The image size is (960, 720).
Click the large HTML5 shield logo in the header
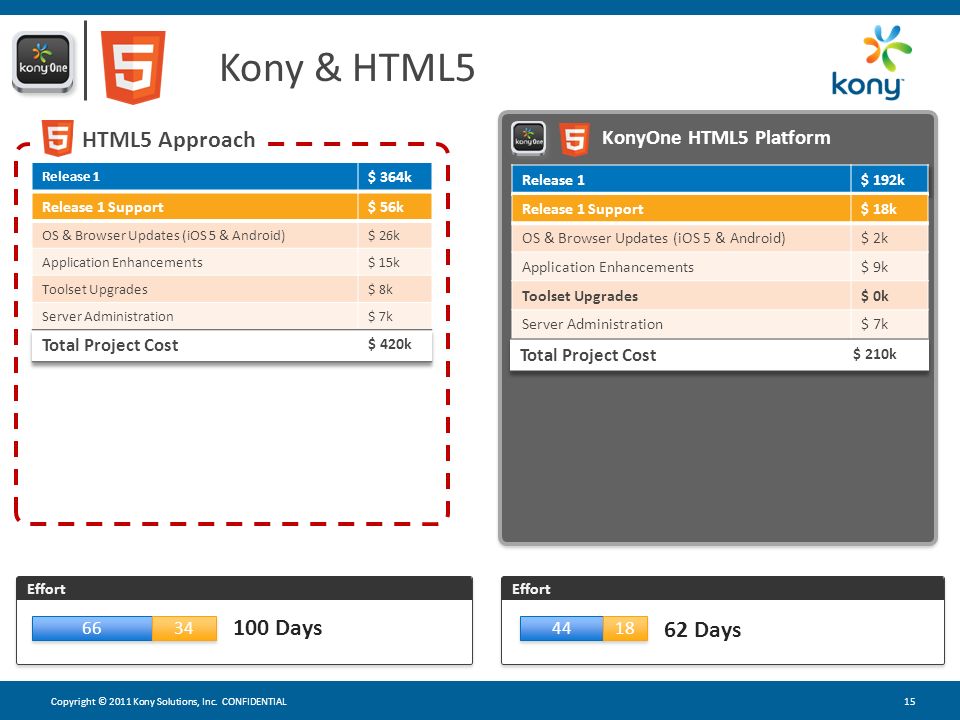[133, 67]
